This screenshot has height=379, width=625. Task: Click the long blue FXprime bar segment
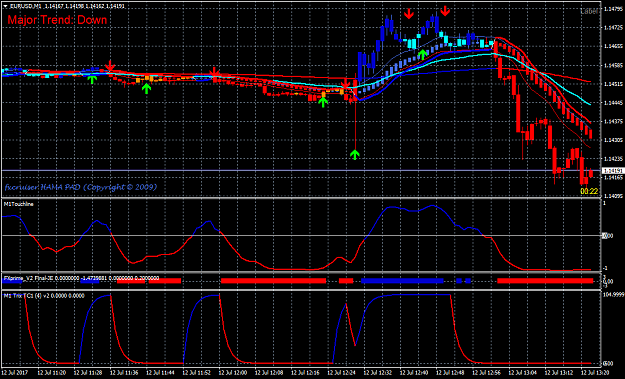pyautogui.click(x=402, y=281)
